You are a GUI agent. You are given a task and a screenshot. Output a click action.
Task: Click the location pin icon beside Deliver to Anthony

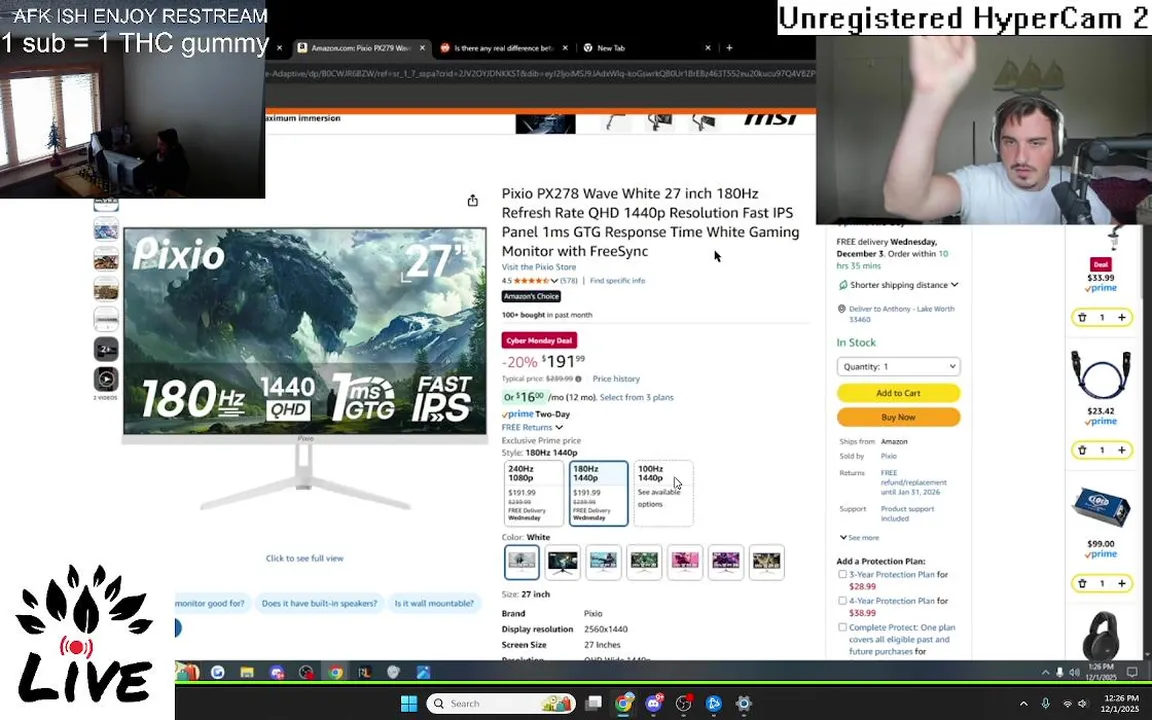pyautogui.click(x=842, y=309)
